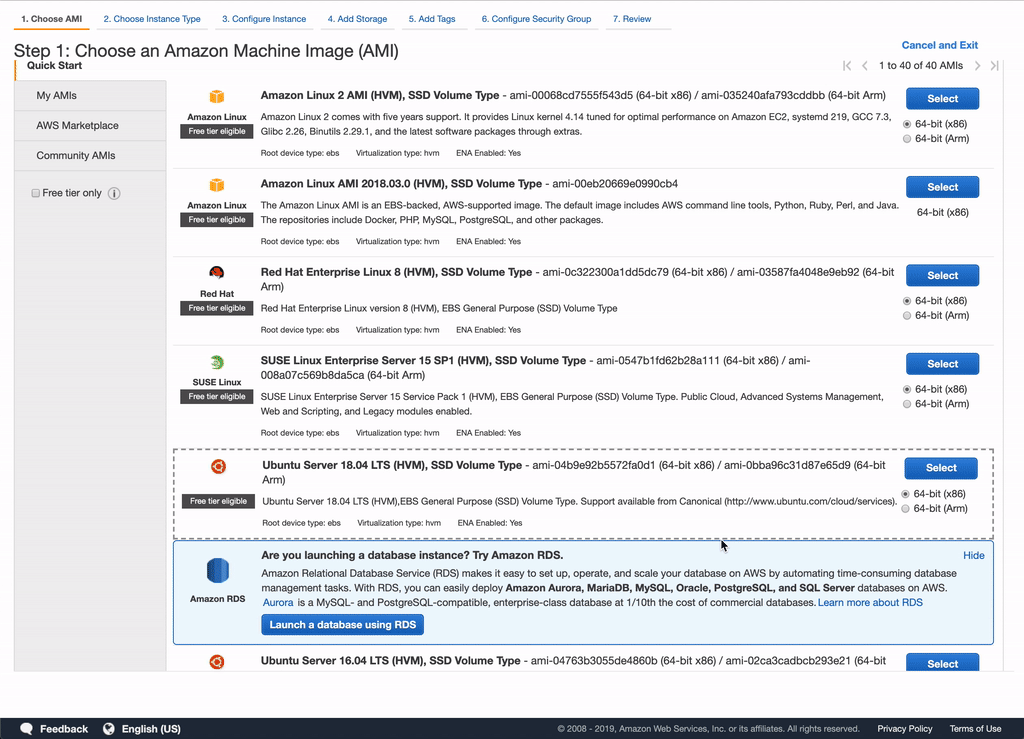Open Community AMIs in the sidebar
Image resolution: width=1024 pixels, height=739 pixels.
tap(90, 155)
